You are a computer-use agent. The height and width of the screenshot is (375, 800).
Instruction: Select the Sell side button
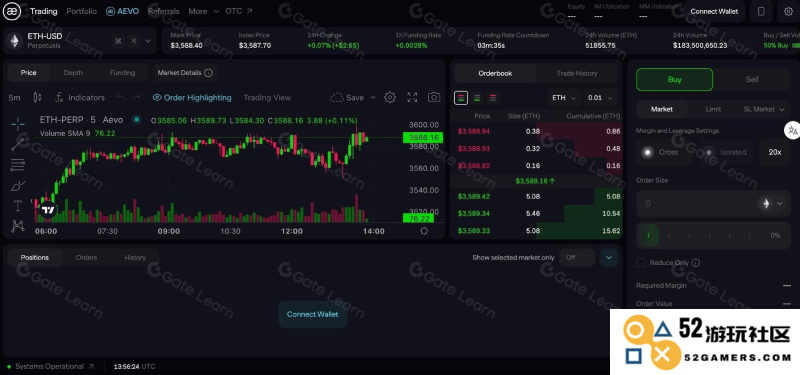coord(752,80)
